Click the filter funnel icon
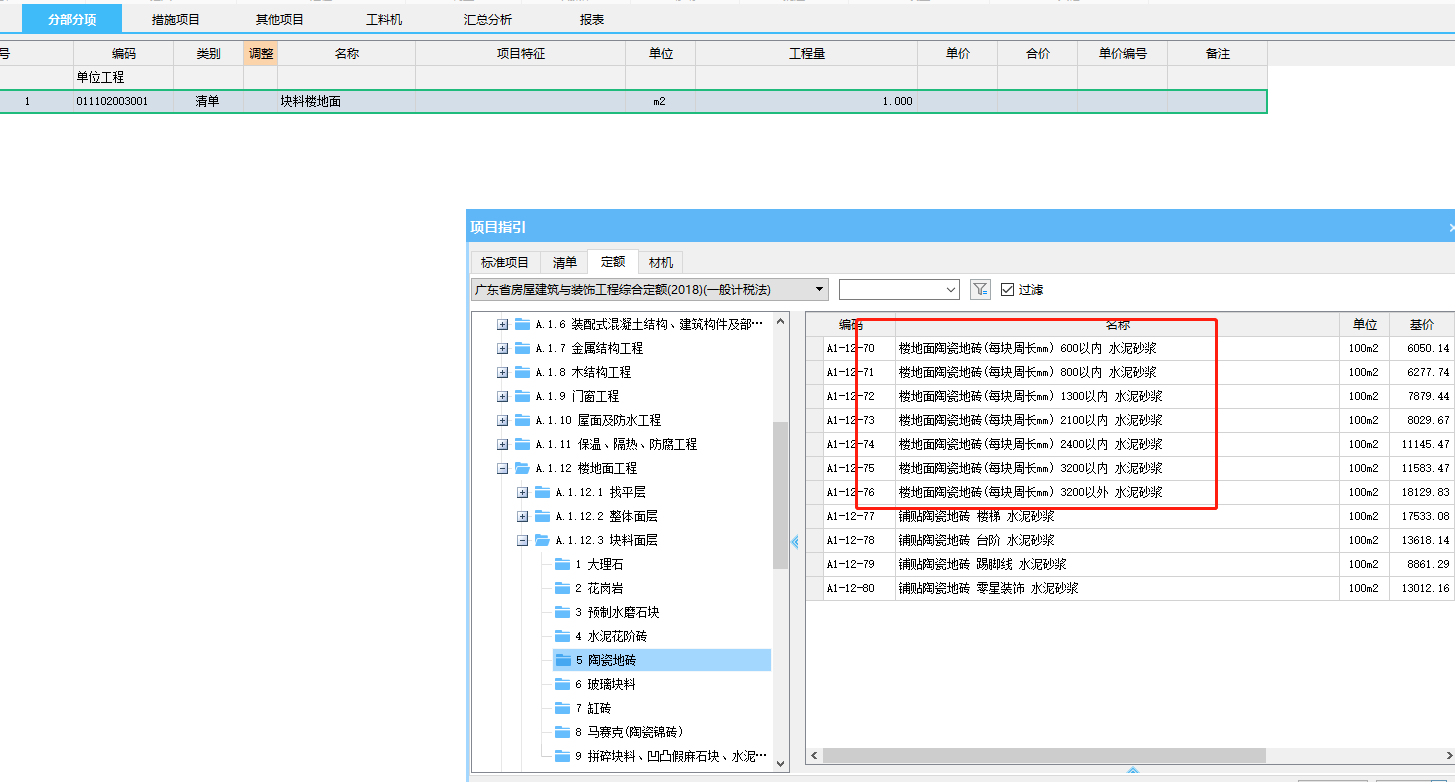Image resolution: width=1455 pixels, height=782 pixels. (x=980, y=289)
